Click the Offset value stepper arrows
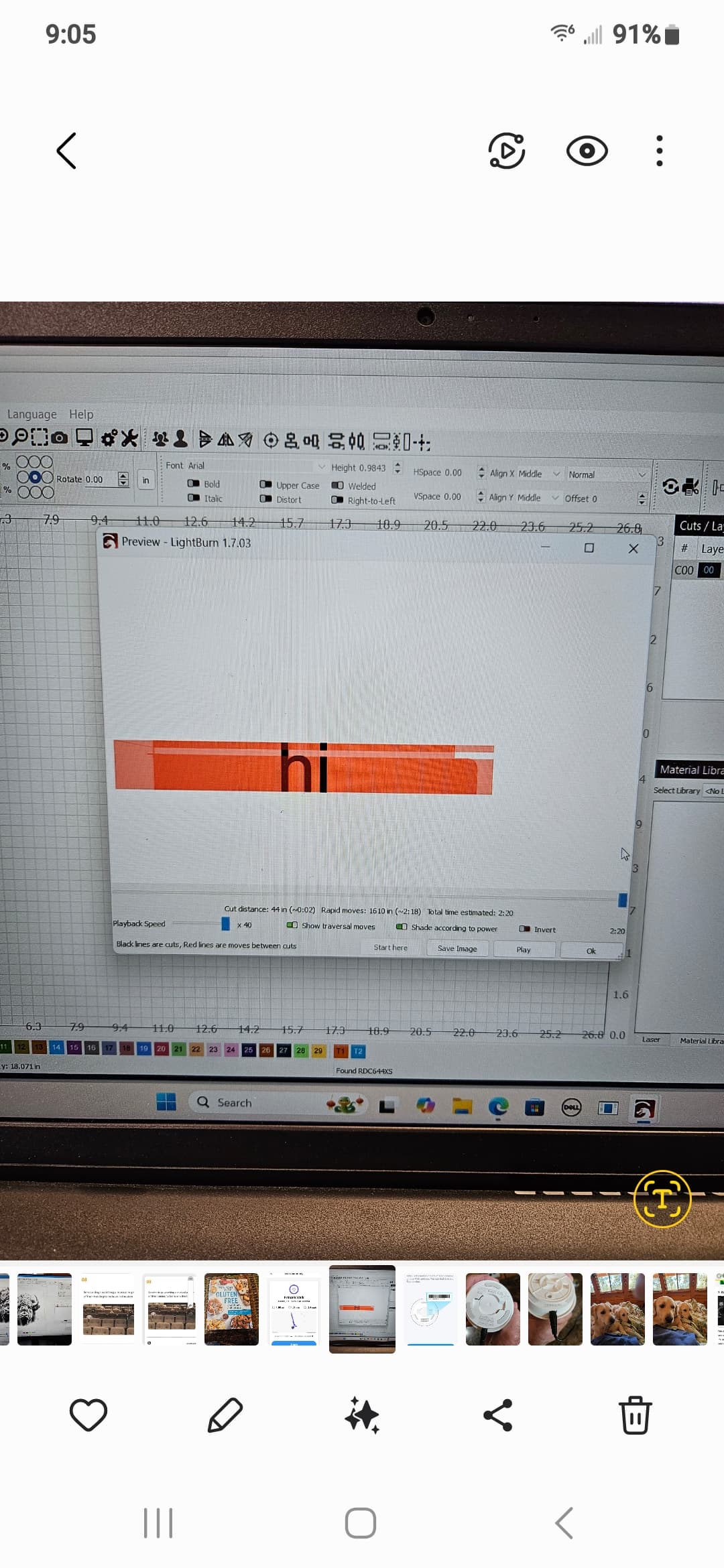This screenshot has width=724, height=1568. click(x=642, y=499)
